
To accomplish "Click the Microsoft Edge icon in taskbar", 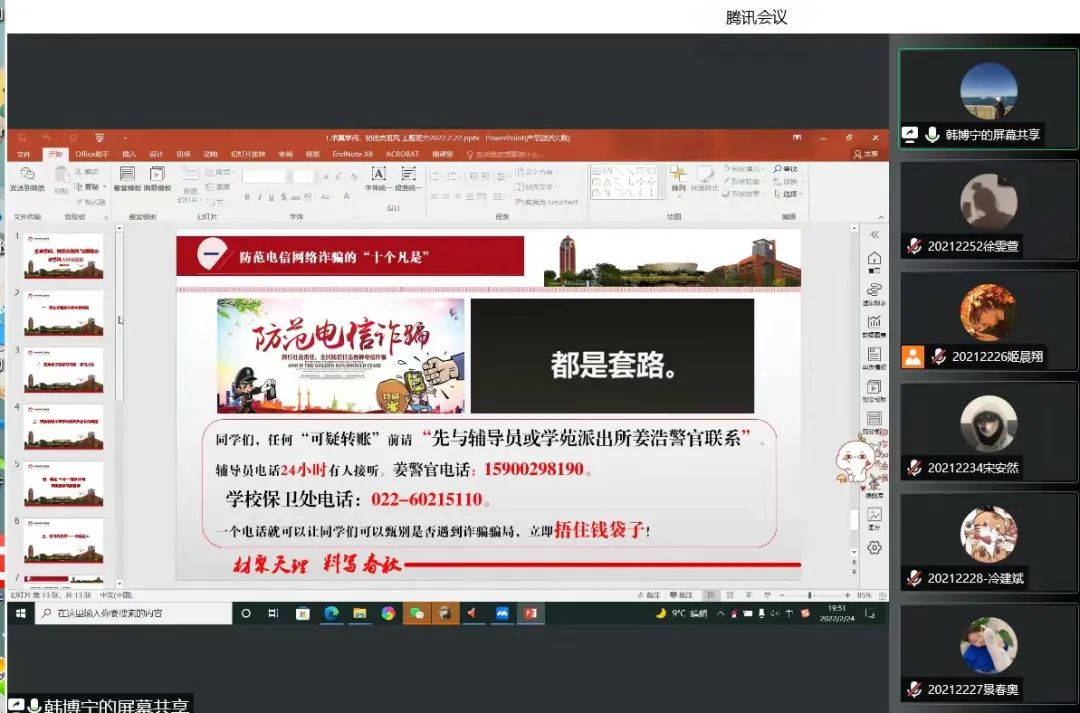I will [x=331, y=613].
